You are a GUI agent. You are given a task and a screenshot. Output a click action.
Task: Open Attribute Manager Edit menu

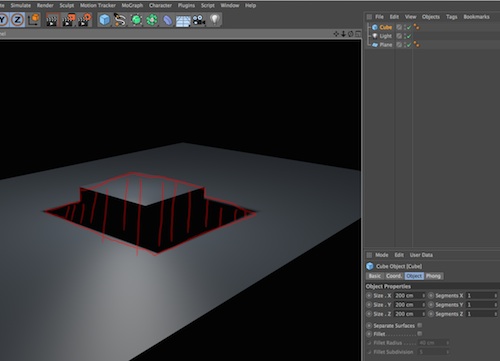399,255
